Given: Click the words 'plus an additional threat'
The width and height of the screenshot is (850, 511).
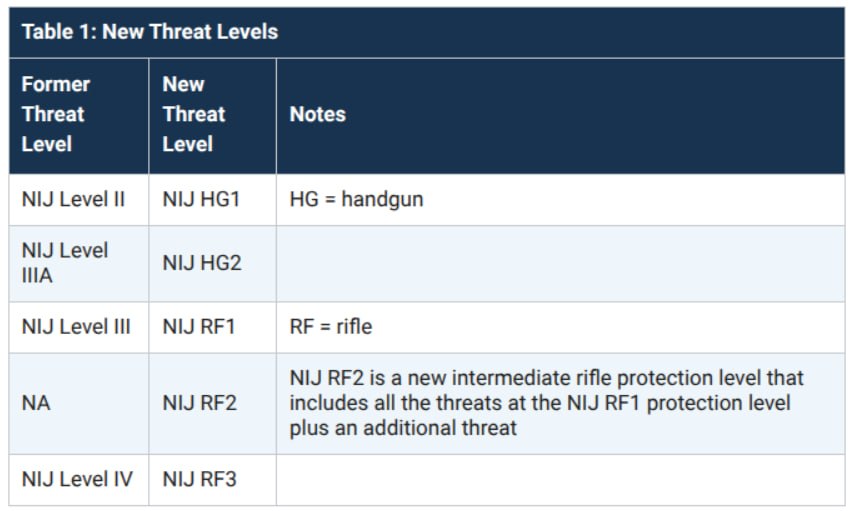Looking at the screenshot, I should click(x=403, y=428).
